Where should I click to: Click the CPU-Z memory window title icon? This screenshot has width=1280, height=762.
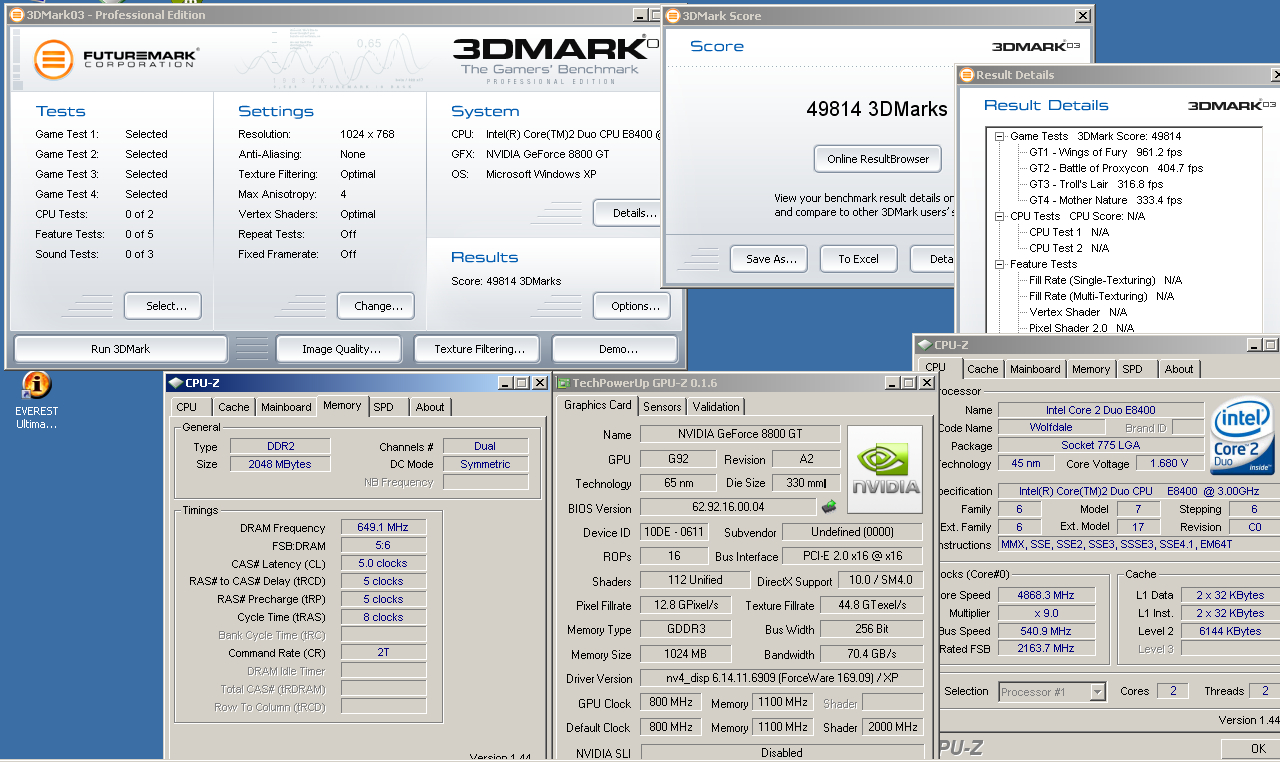tap(175, 382)
